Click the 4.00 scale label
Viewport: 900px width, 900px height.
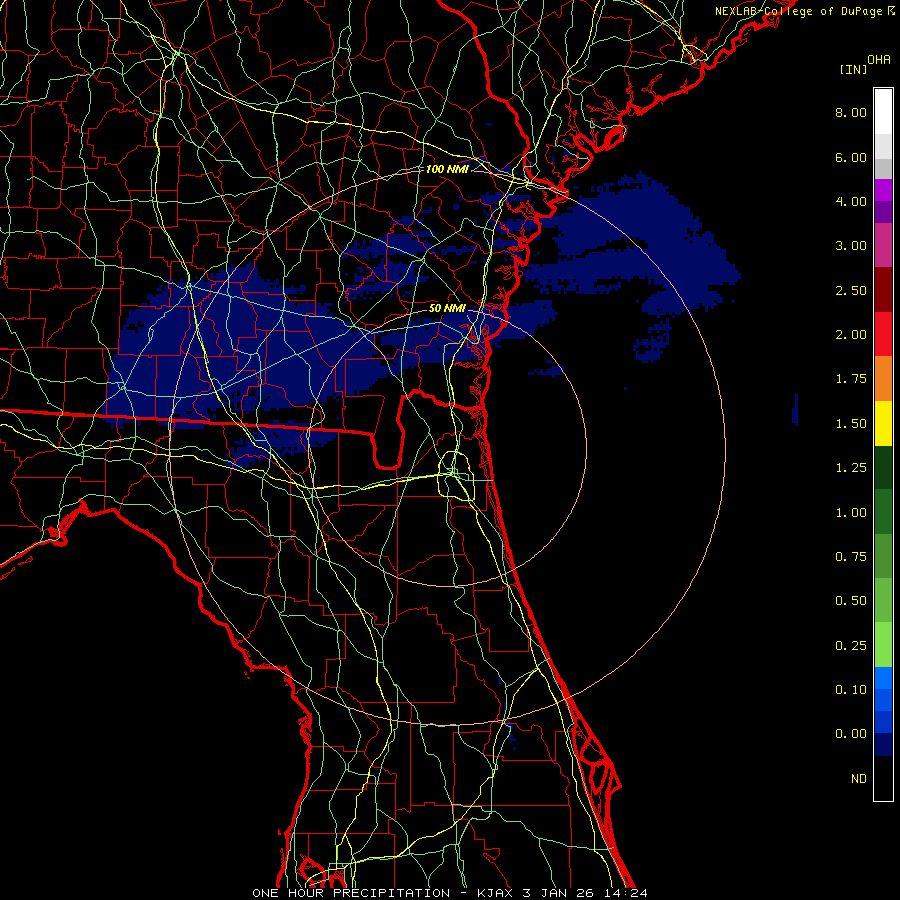point(851,201)
